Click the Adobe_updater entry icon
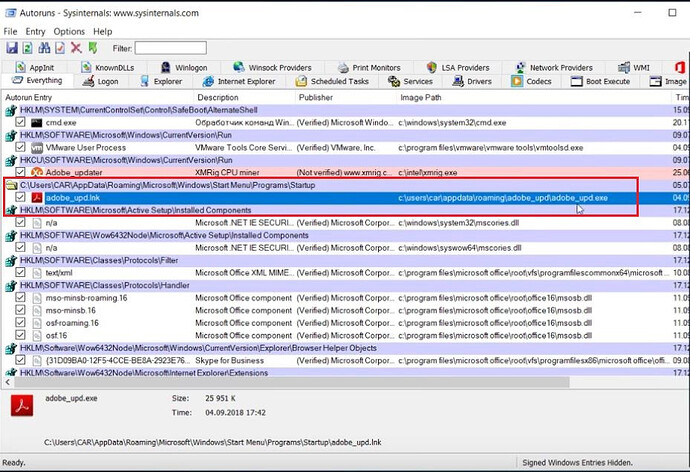690x472 pixels. coord(35,172)
